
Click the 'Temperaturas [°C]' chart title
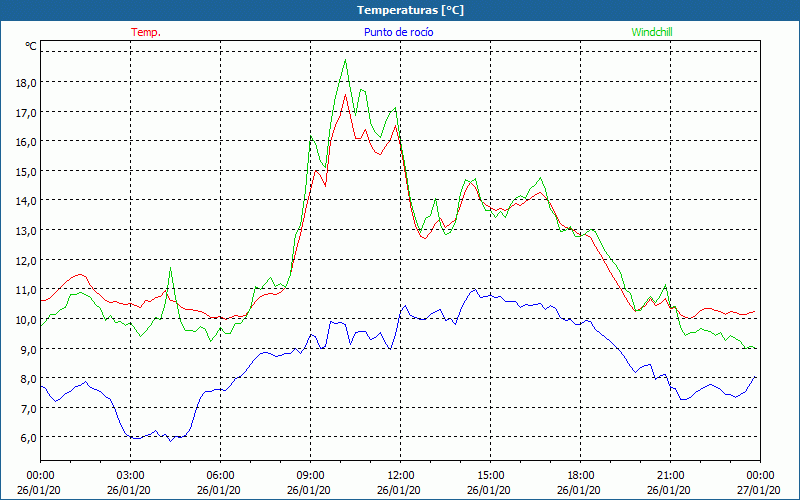410,10
